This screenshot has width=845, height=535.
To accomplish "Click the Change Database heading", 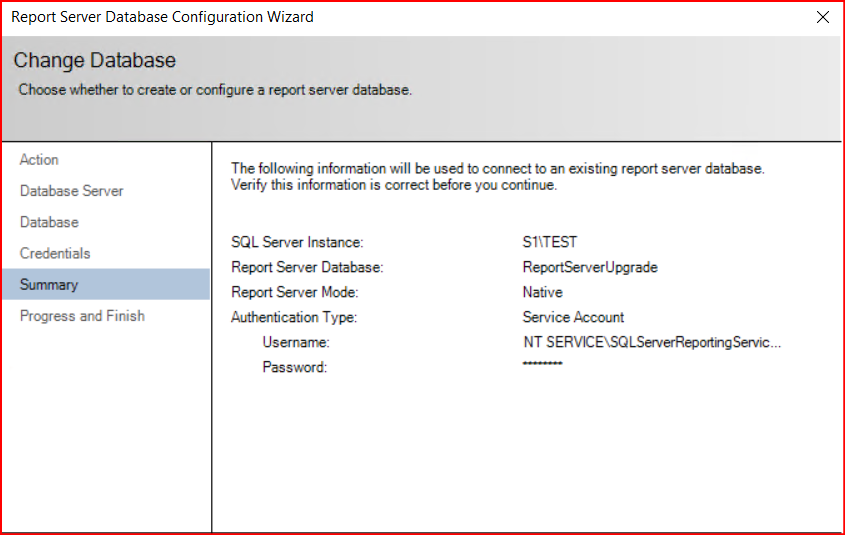I will (x=95, y=61).
